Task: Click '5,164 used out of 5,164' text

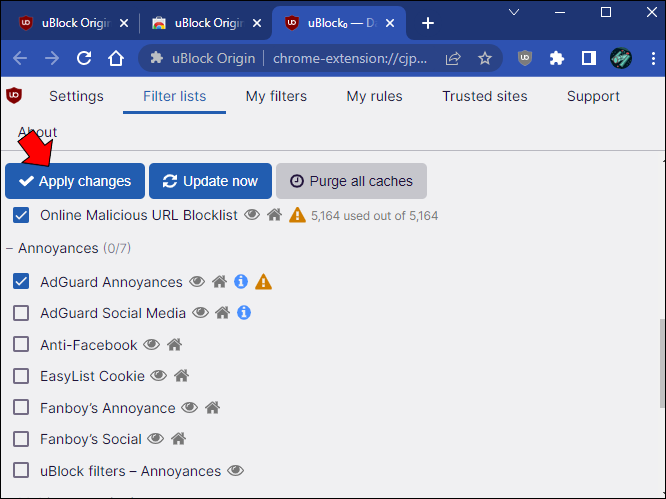Action: click(x=374, y=216)
